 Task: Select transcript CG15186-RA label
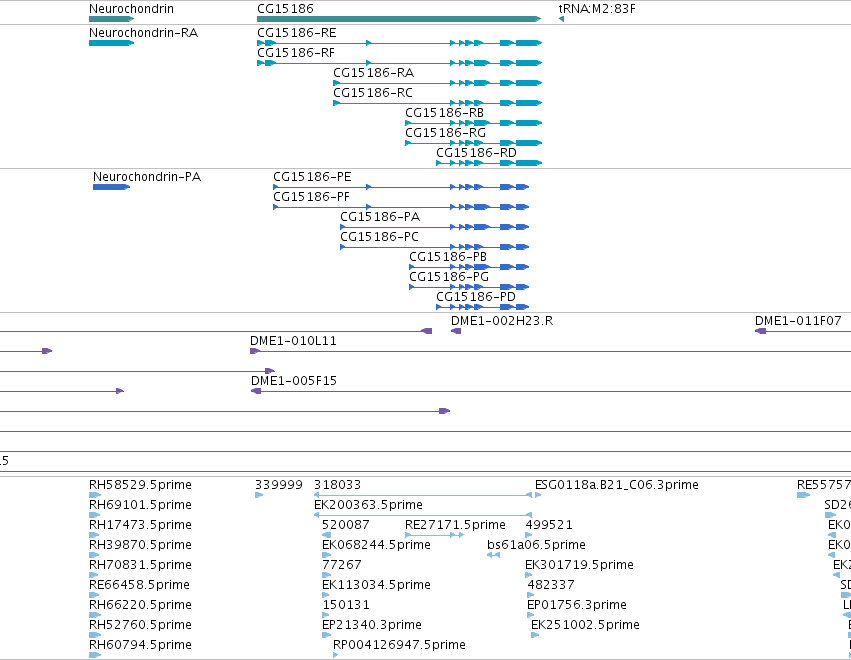[x=373, y=73]
